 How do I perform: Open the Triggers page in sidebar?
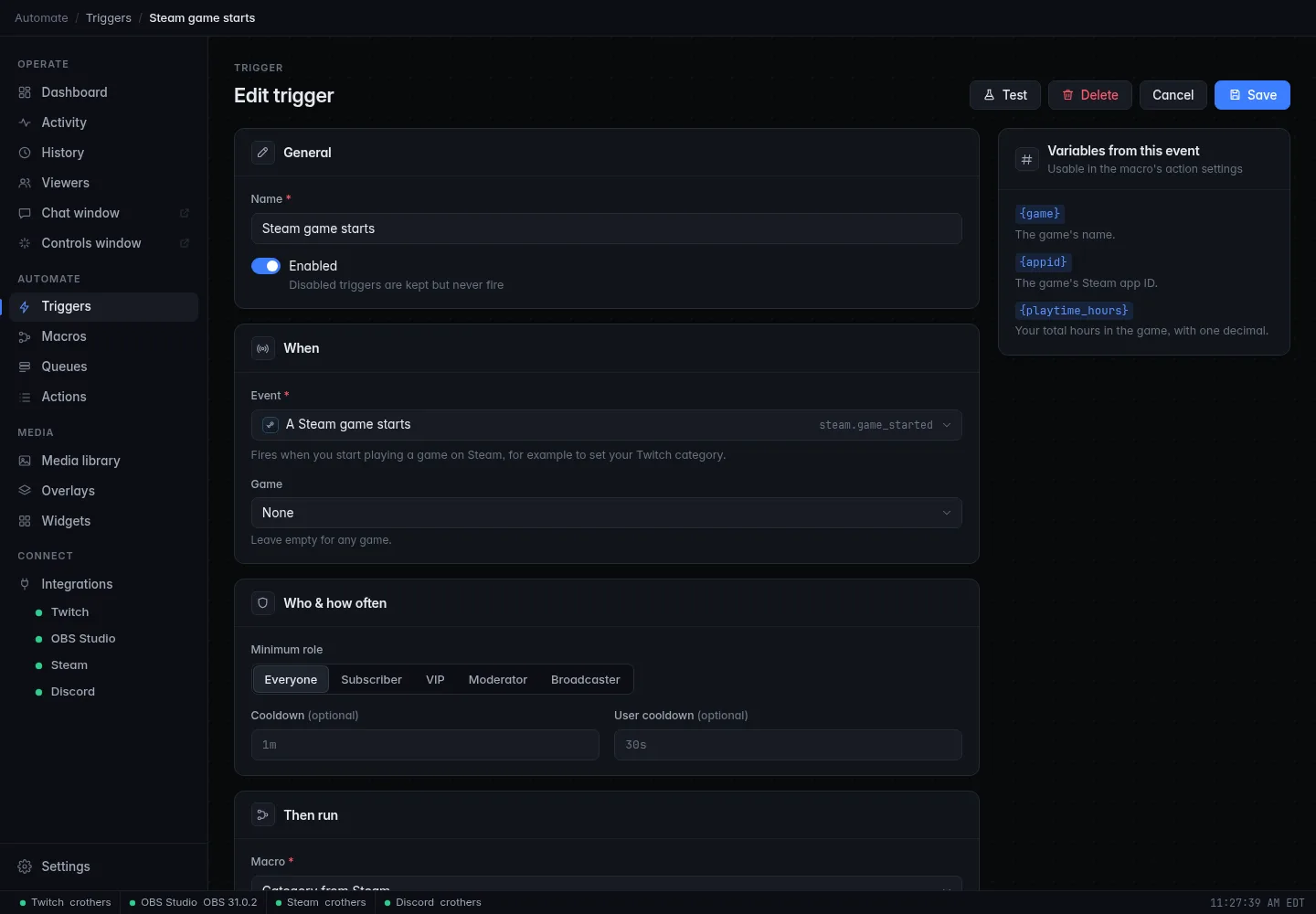coord(103,306)
